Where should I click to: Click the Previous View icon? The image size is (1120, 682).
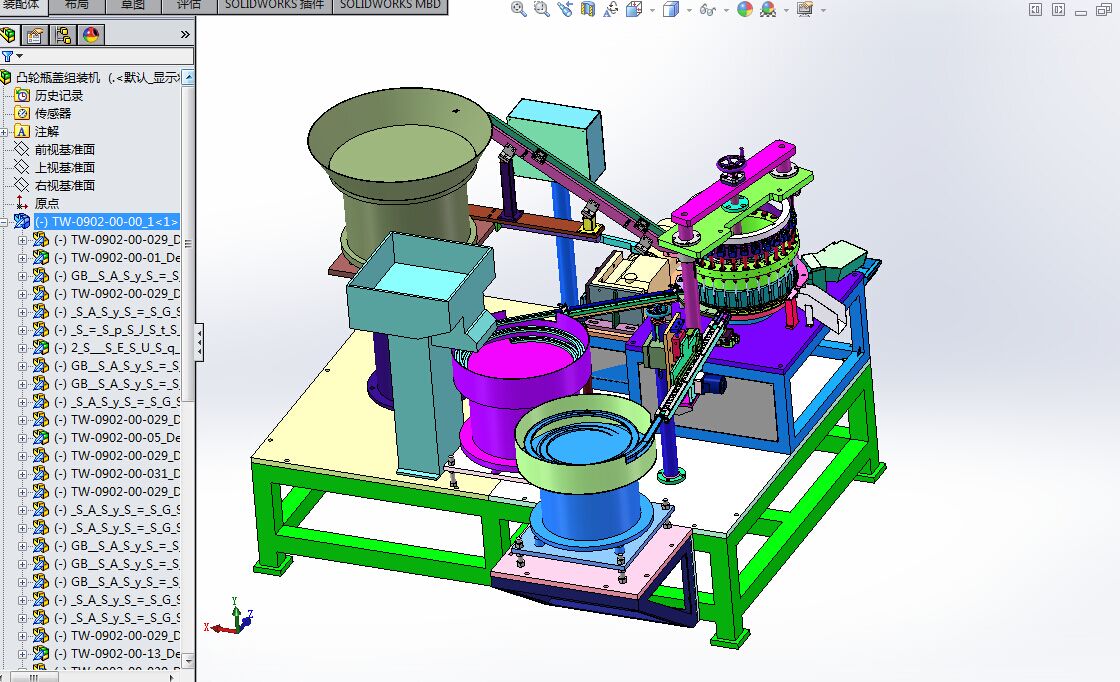565,9
